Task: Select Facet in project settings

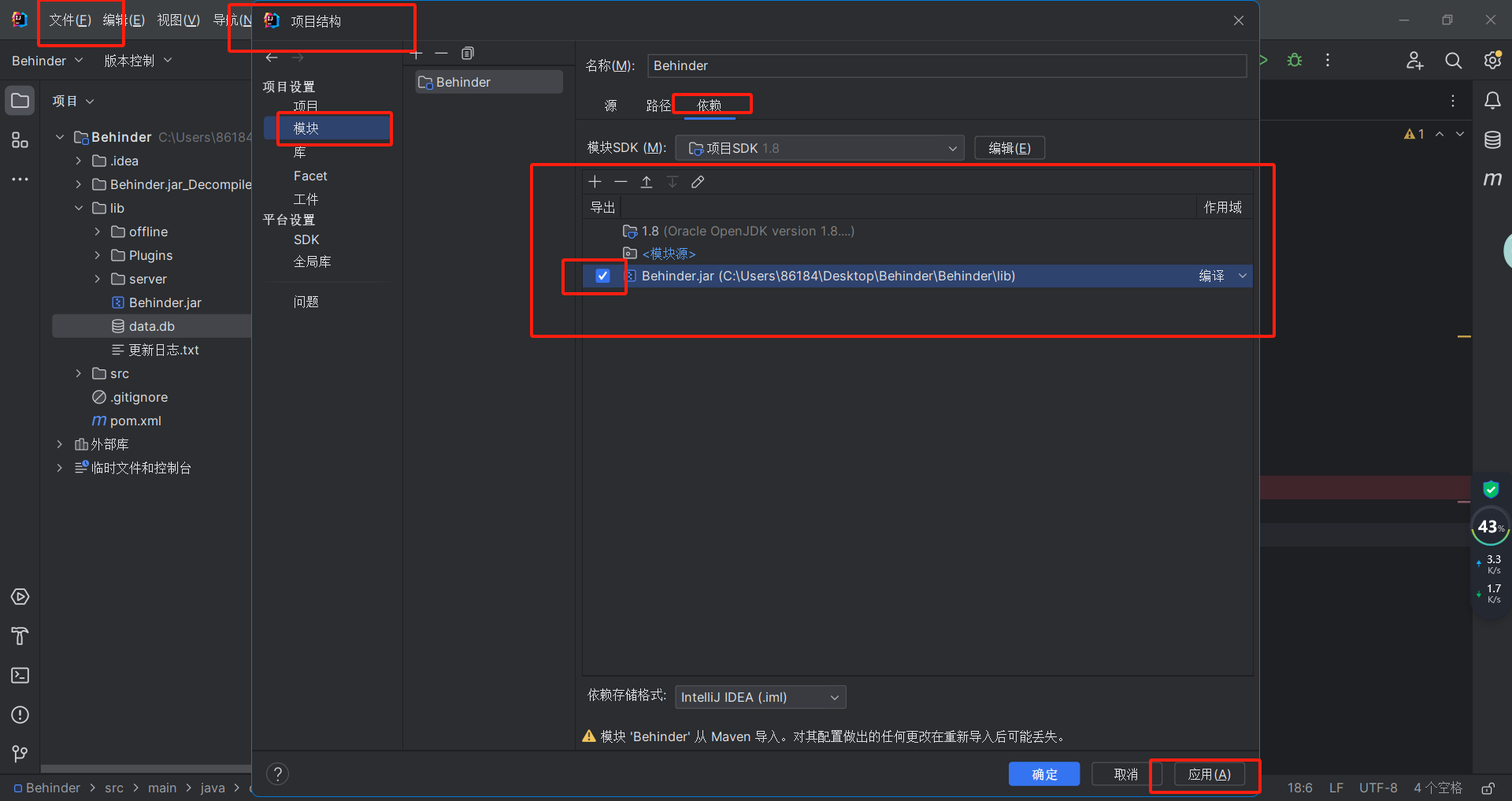Action: (x=310, y=176)
